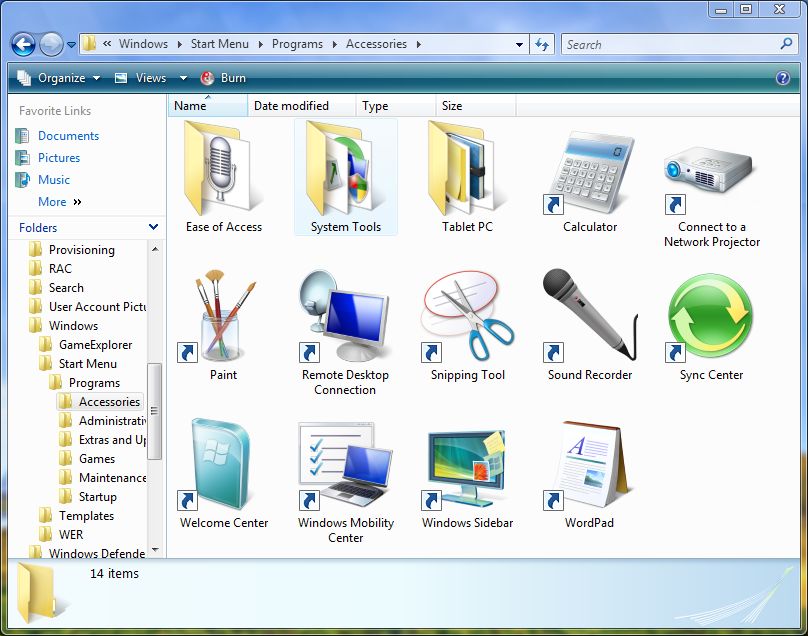Viewport: 808px width, 636px height.
Task: Select Accessories folder in tree
Action: point(99,401)
